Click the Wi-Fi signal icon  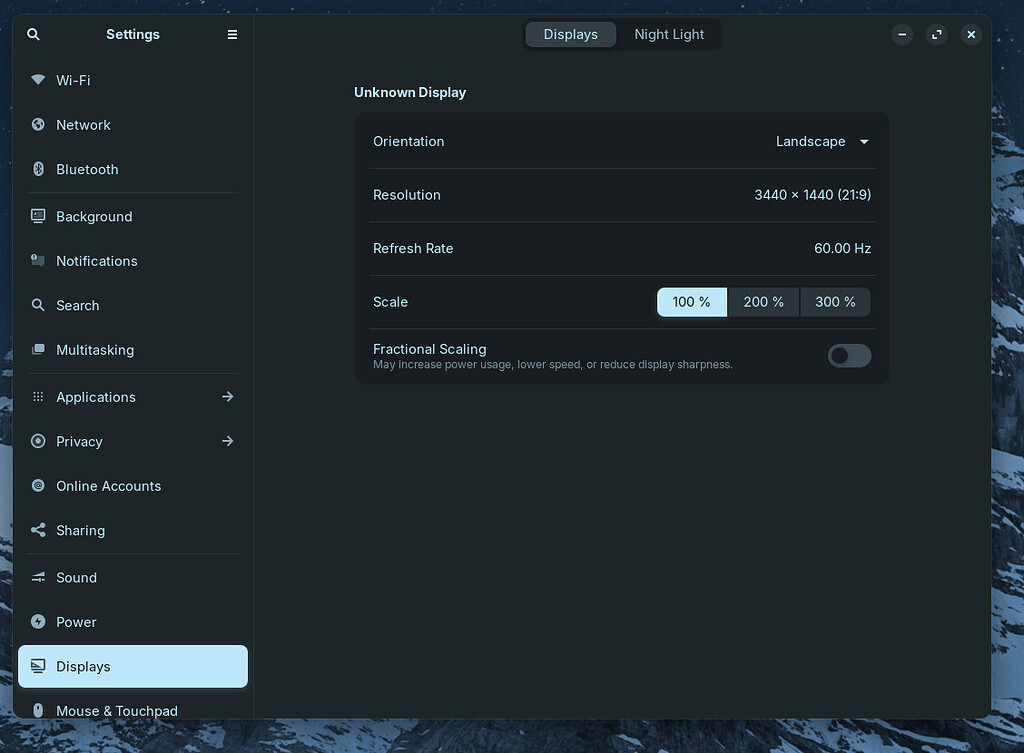point(38,80)
